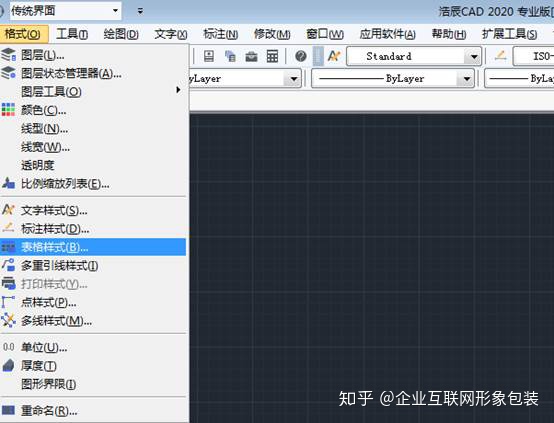
Task: Open the 绘图(D) menu
Action: click(x=121, y=34)
